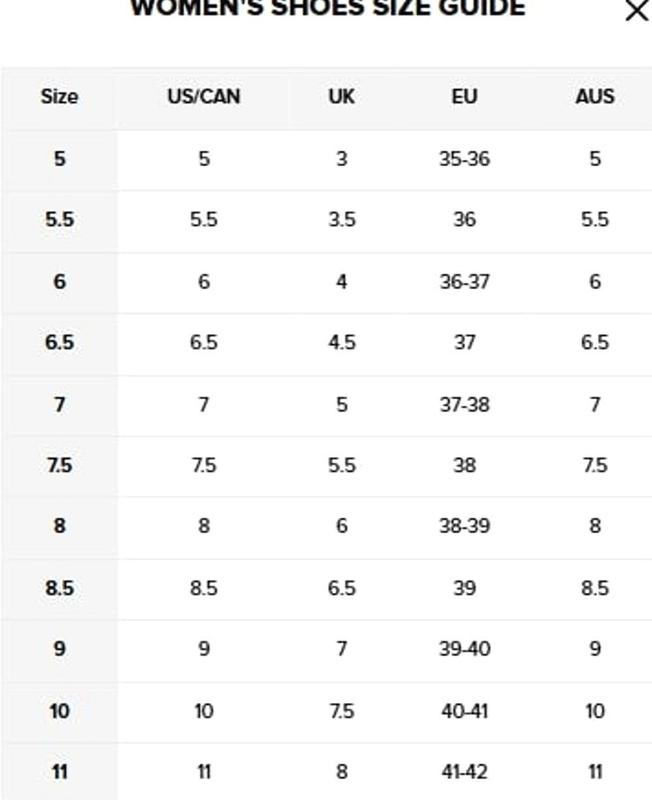Viewport: 652px width, 800px height.
Task: Select the size 8.5 row label
Action: pyautogui.click(x=59, y=588)
